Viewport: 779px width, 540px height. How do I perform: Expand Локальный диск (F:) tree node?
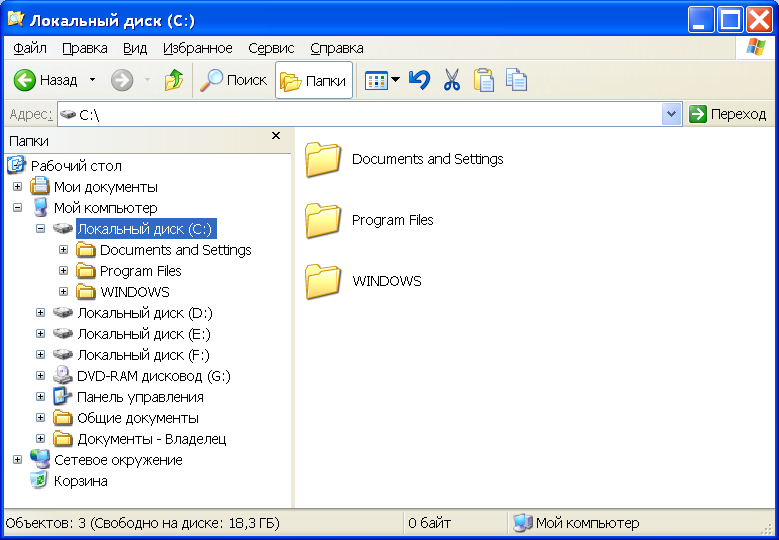click(x=41, y=355)
